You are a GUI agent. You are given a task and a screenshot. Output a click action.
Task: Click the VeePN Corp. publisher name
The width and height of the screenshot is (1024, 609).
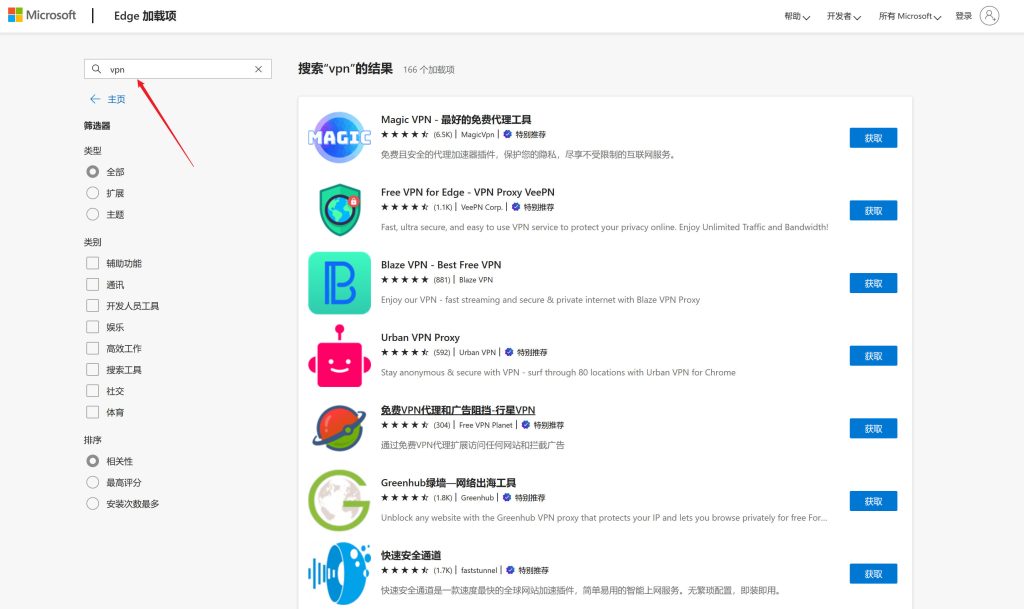tap(481, 207)
